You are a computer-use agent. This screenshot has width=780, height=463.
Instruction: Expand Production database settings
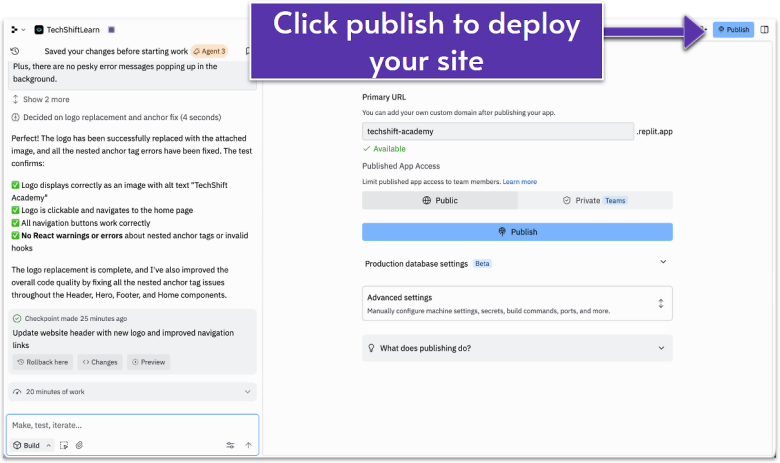click(x=517, y=263)
